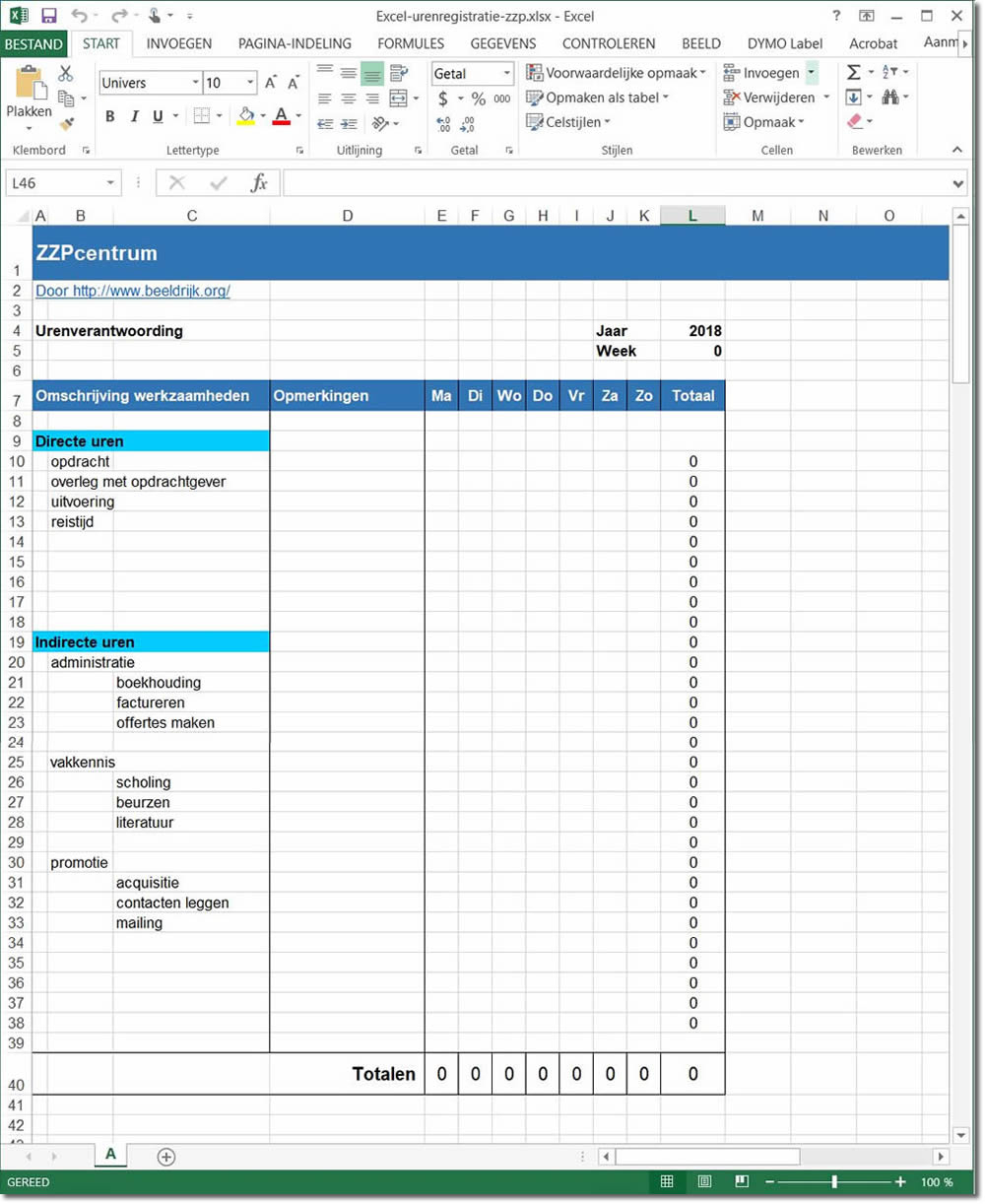The height and width of the screenshot is (1204, 985).
Task: Open the Name Box dropdown arrow
Action: [110, 182]
